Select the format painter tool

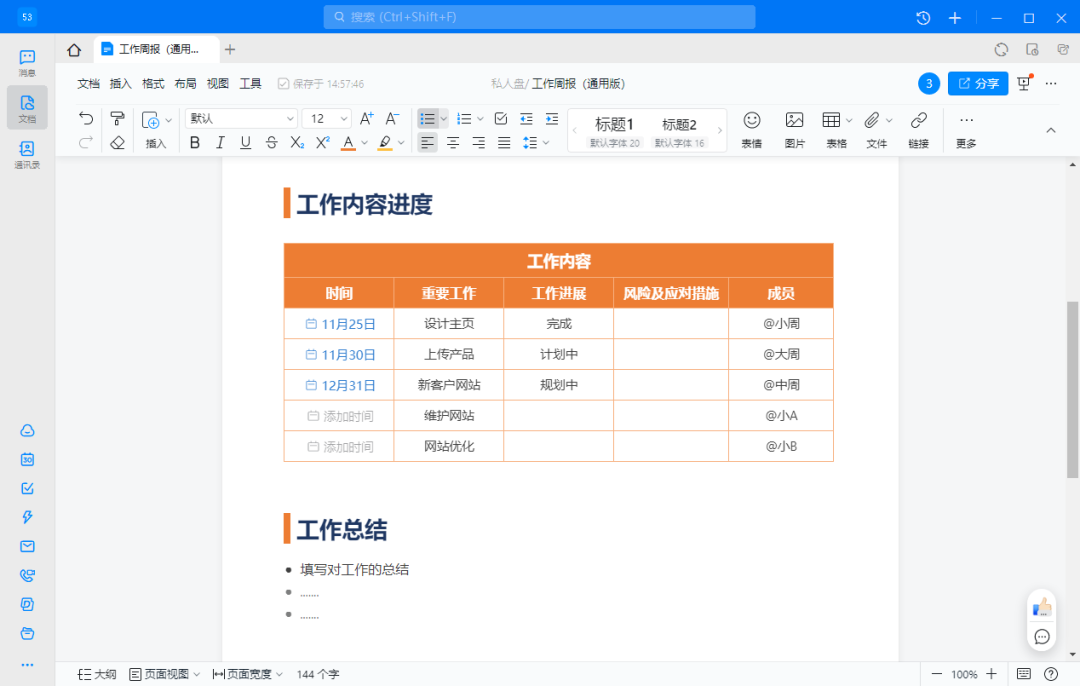click(117, 119)
